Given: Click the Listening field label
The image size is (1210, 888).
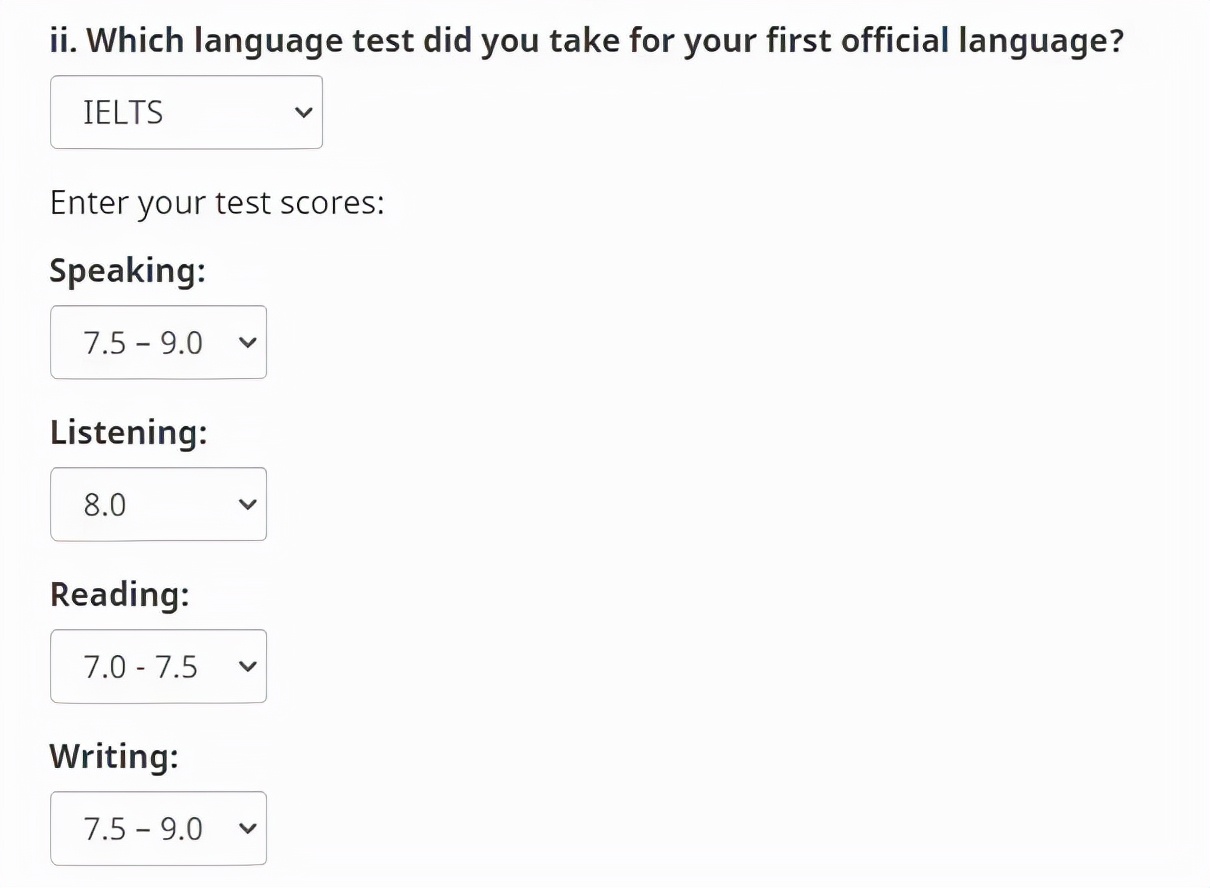Looking at the screenshot, I should [x=128, y=432].
